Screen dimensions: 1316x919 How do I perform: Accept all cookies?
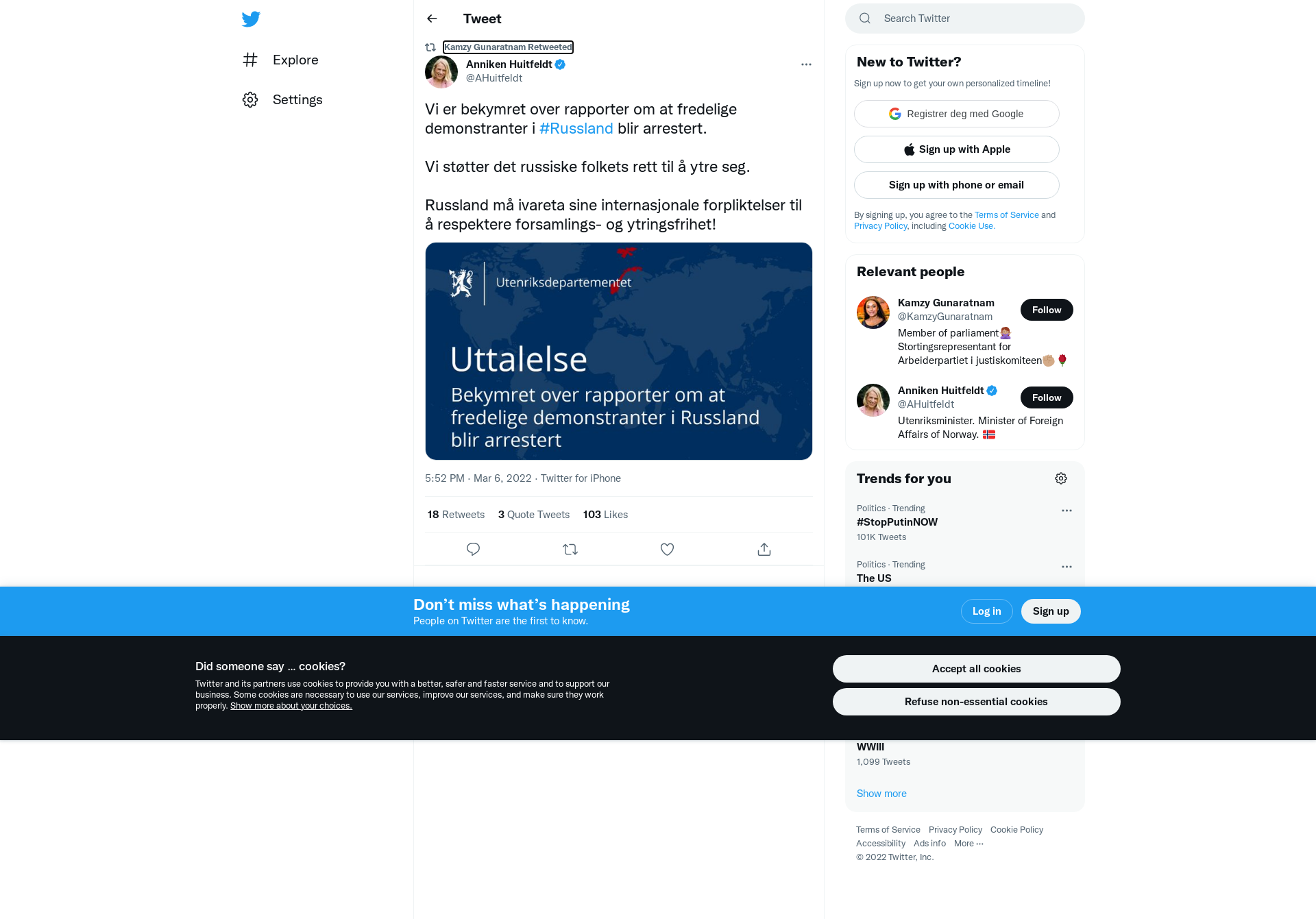[x=976, y=669]
